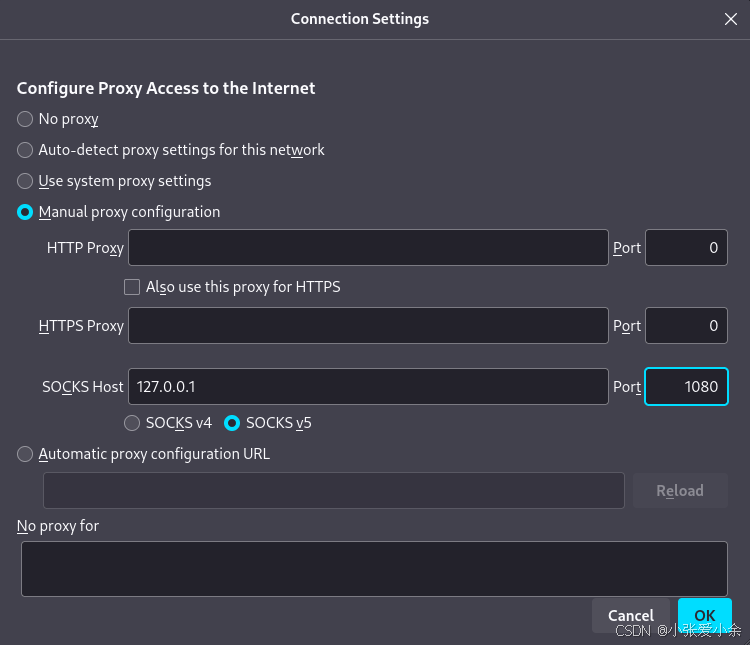Select SOCKS v4 protocol
This screenshot has height=645, width=750.
click(132, 423)
